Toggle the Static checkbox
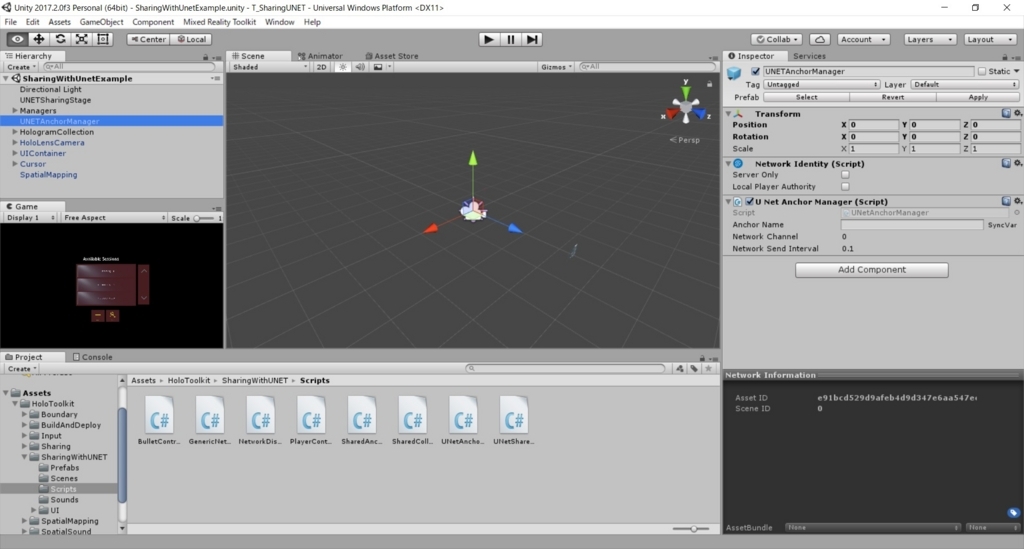Screen dimensions: 1024x549 (982, 71)
